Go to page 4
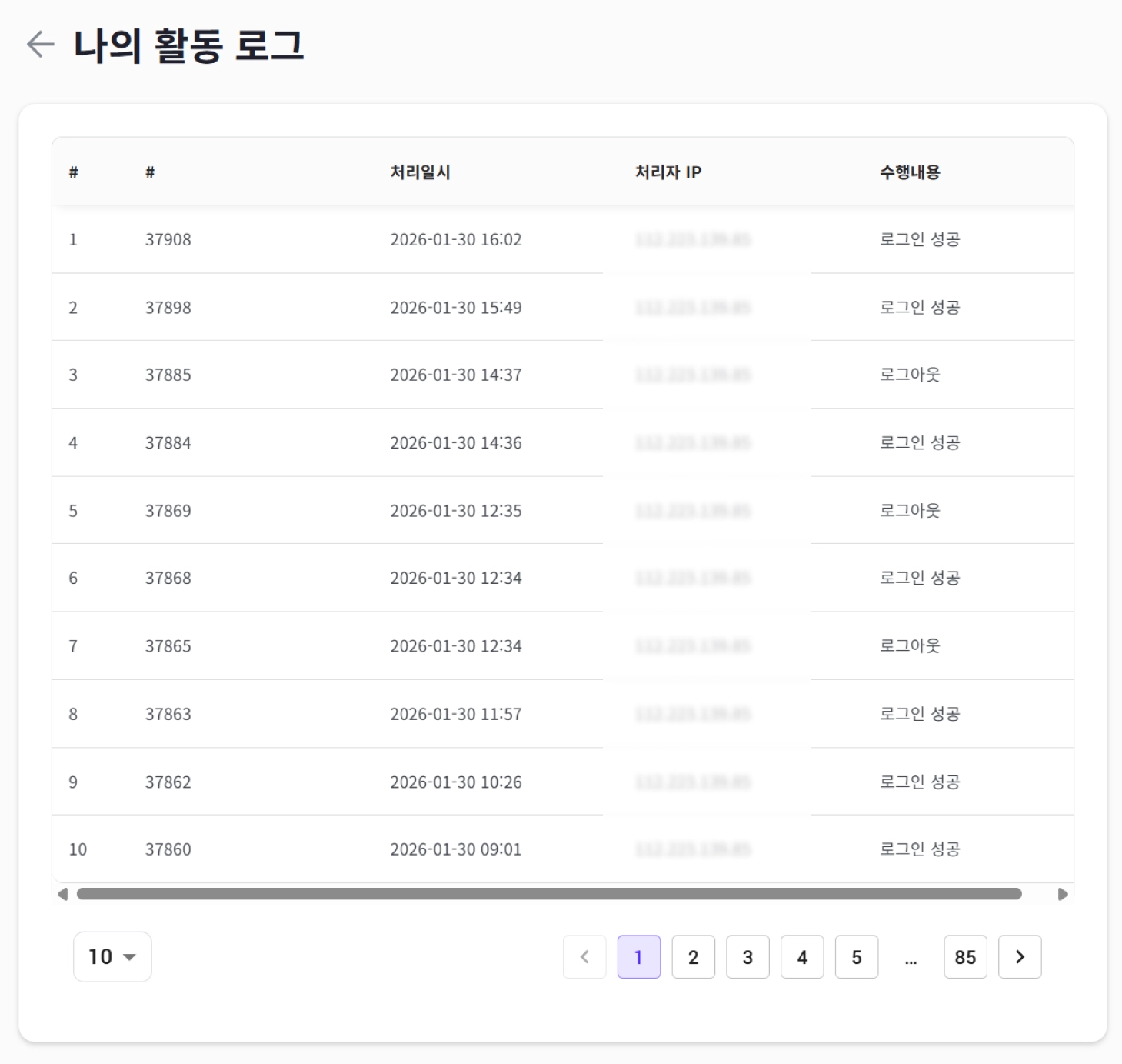The height and width of the screenshot is (1064, 1122). [x=802, y=957]
